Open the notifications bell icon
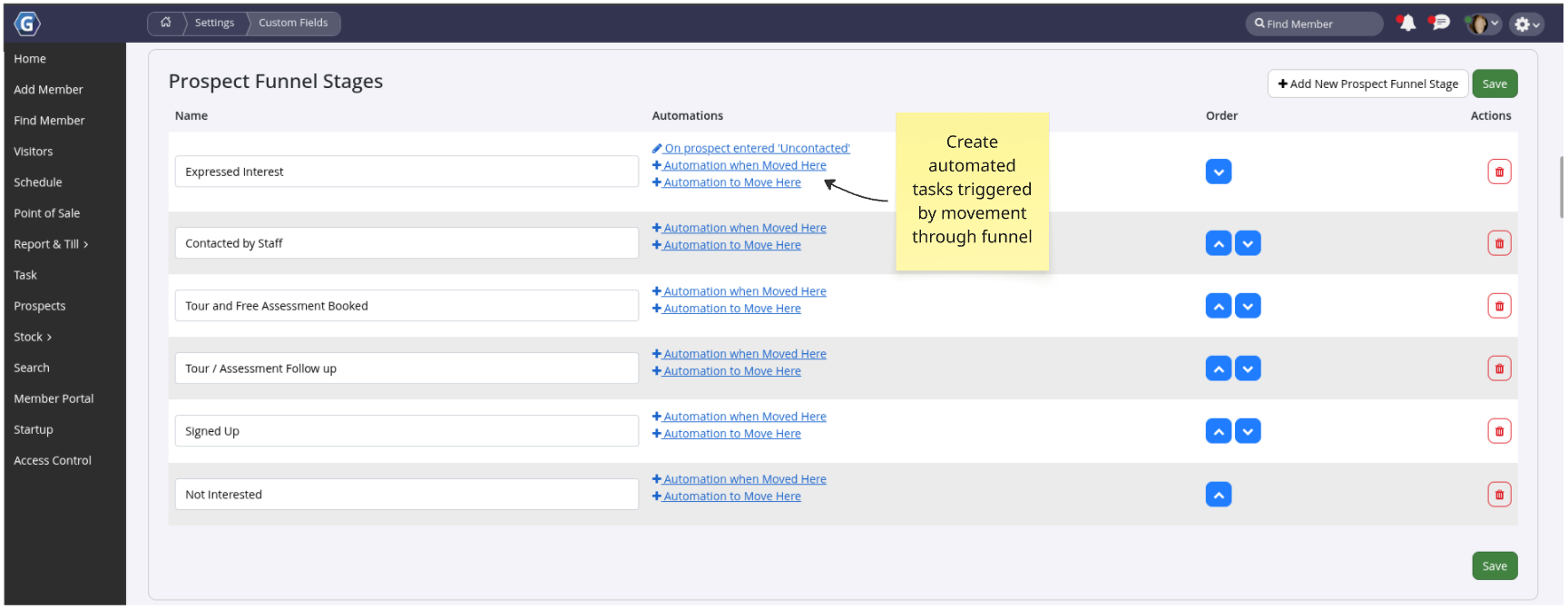Viewport: 1568px width, 609px height. pyautogui.click(x=1406, y=24)
